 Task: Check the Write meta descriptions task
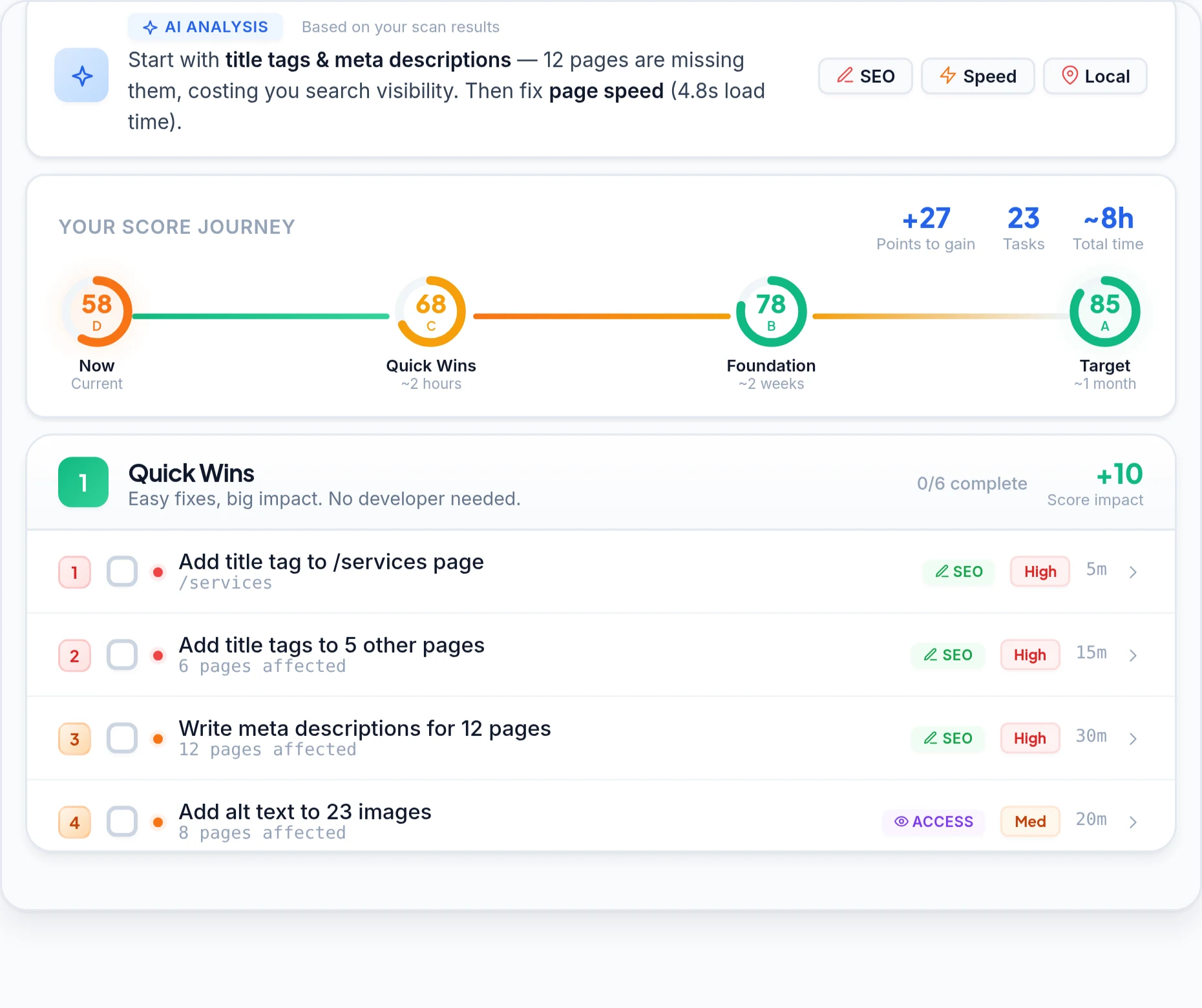coord(122,738)
